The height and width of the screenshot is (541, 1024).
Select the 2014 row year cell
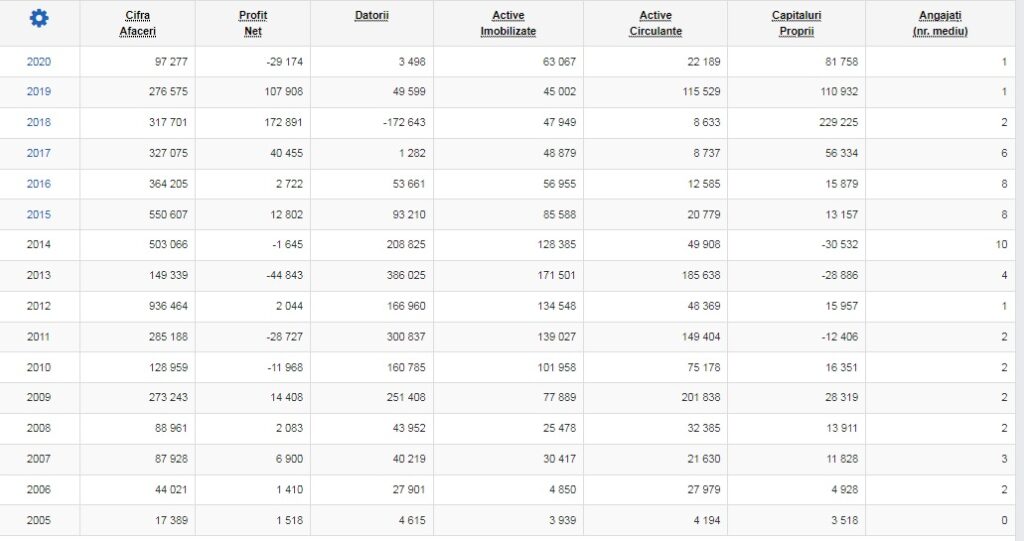coord(39,244)
